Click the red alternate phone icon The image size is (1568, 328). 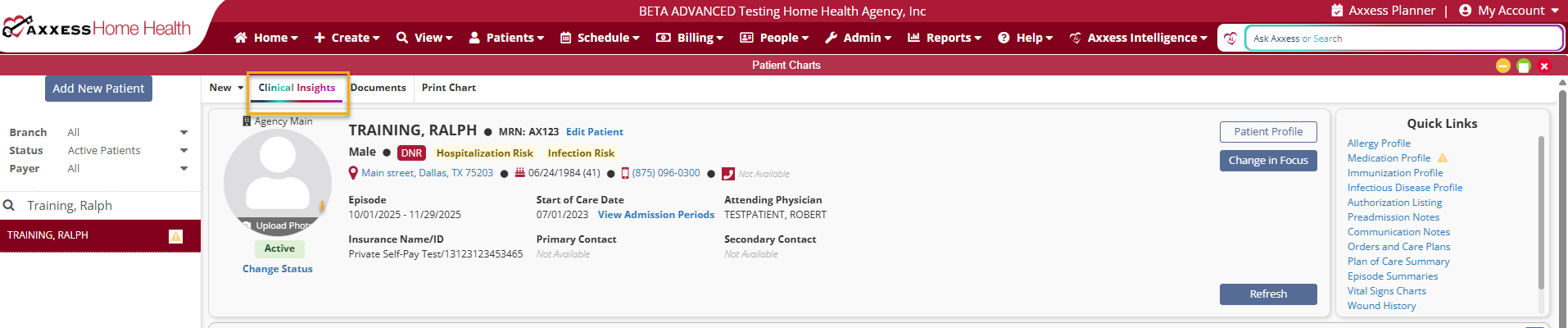(x=727, y=174)
